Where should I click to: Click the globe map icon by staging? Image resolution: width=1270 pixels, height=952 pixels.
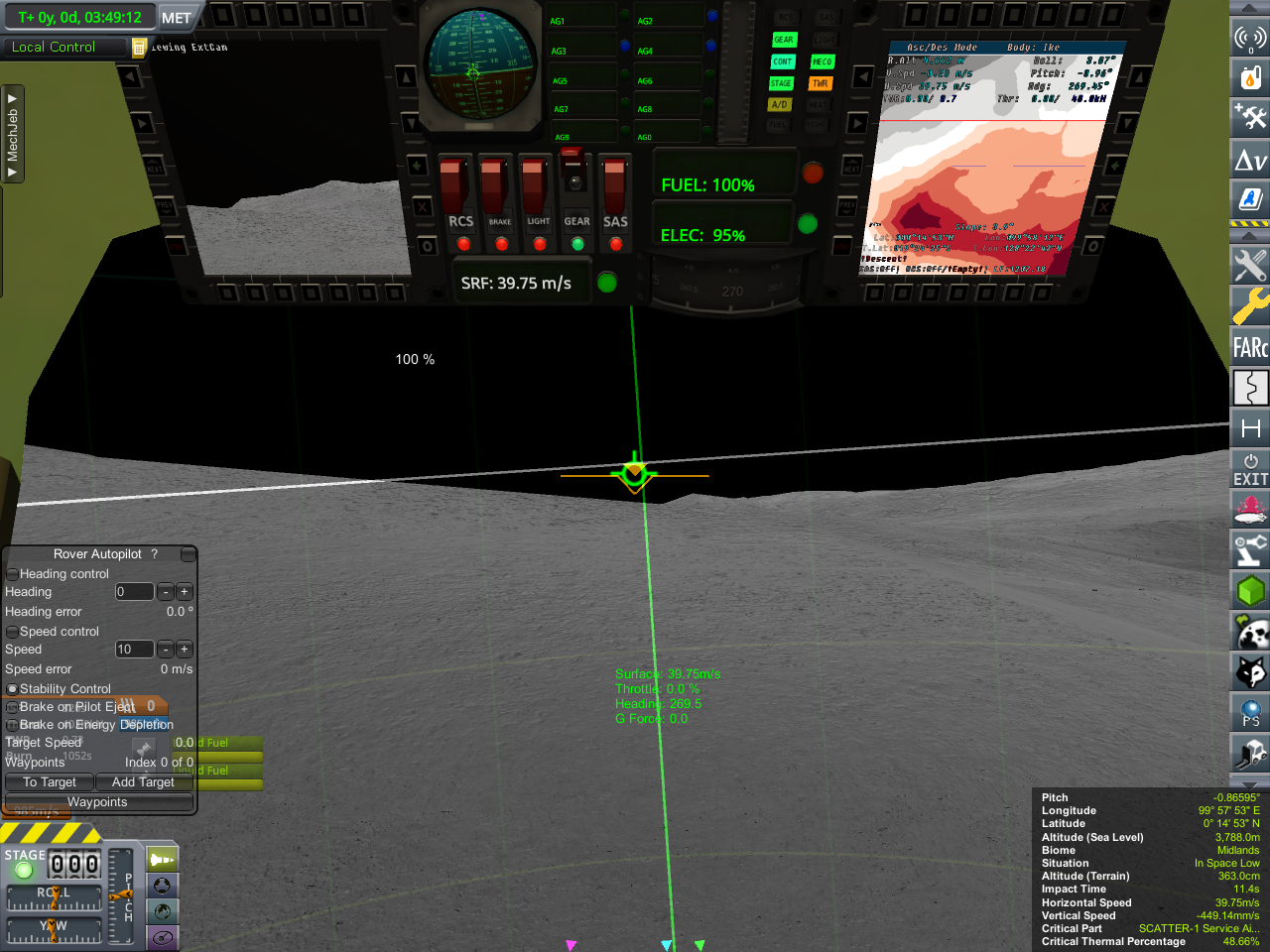[x=163, y=911]
